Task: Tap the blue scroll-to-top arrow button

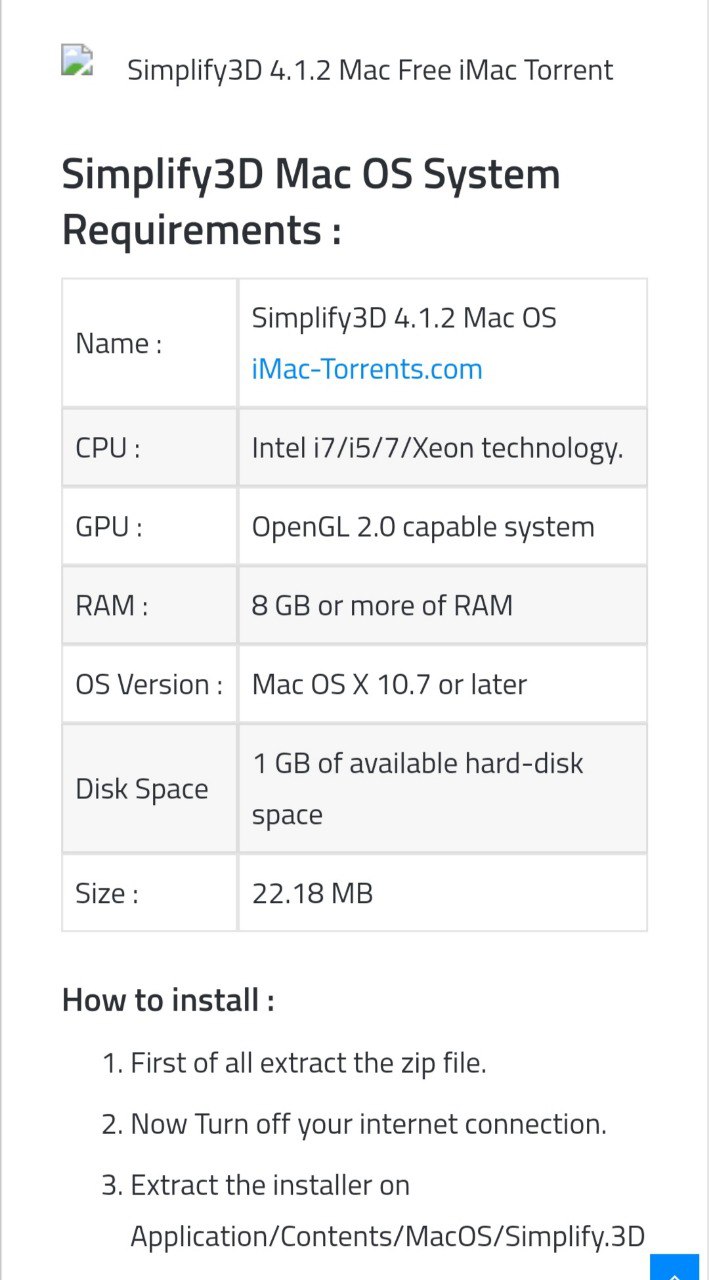Action: [674, 1268]
